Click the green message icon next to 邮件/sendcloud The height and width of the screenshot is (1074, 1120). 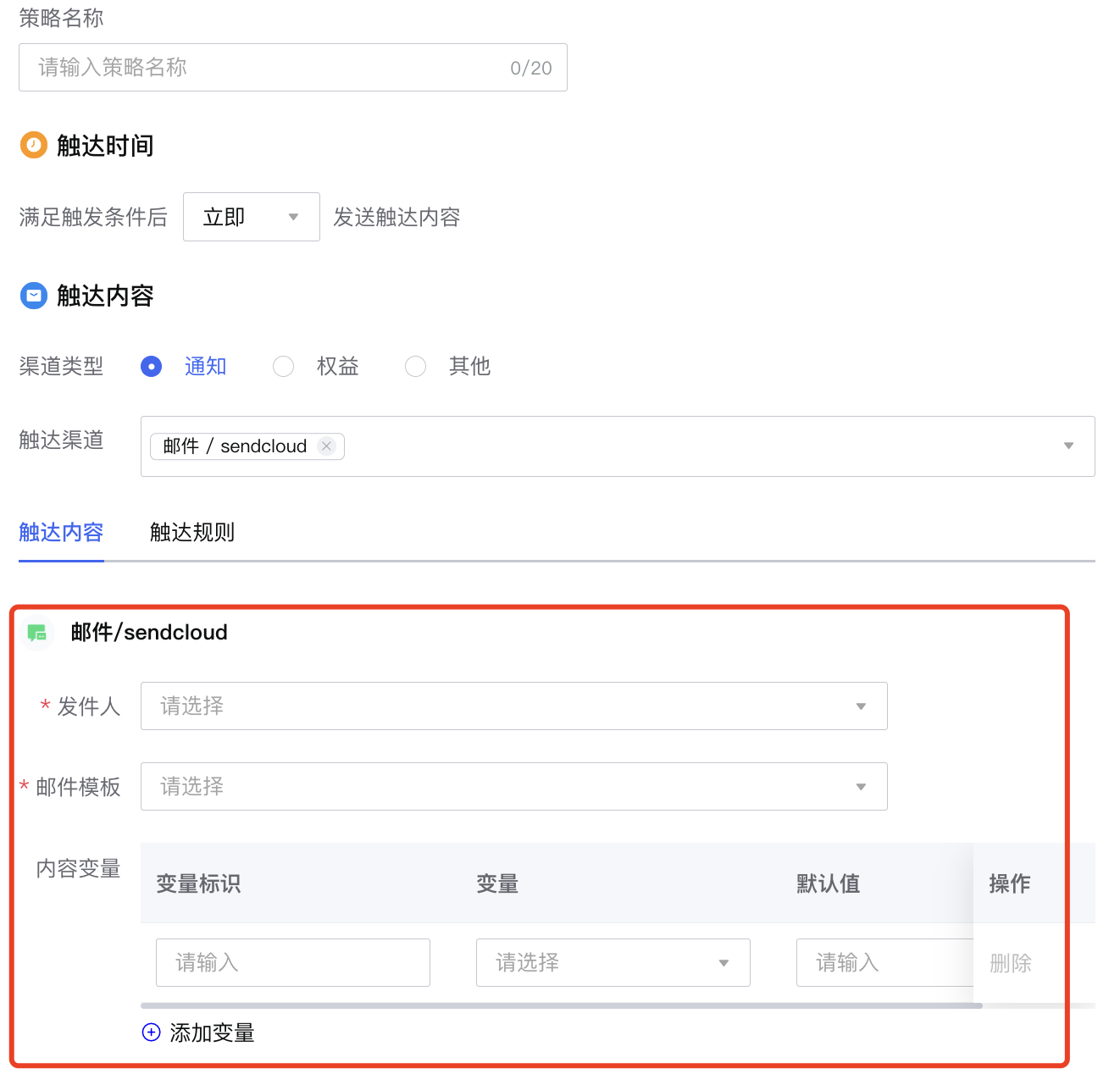click(36, 632)
